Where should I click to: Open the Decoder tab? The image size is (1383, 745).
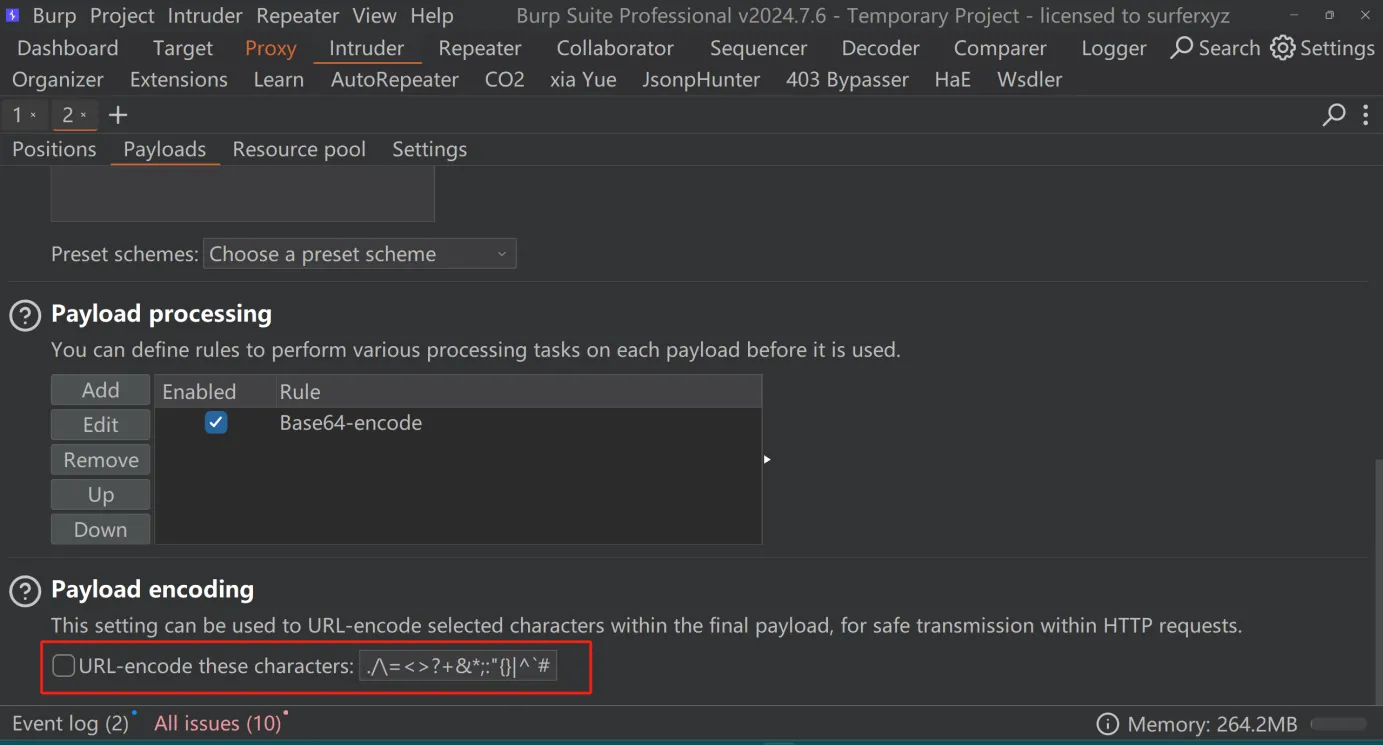coord(881,48)
